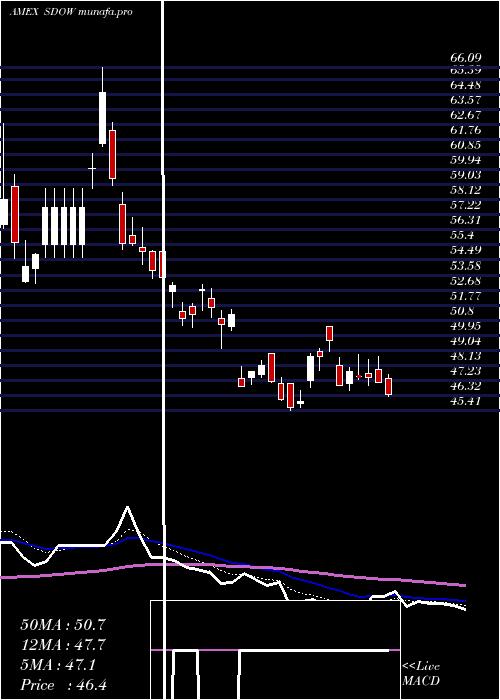Click the 61.76 price axis label

pyautogui.click(x=465, y=130)
